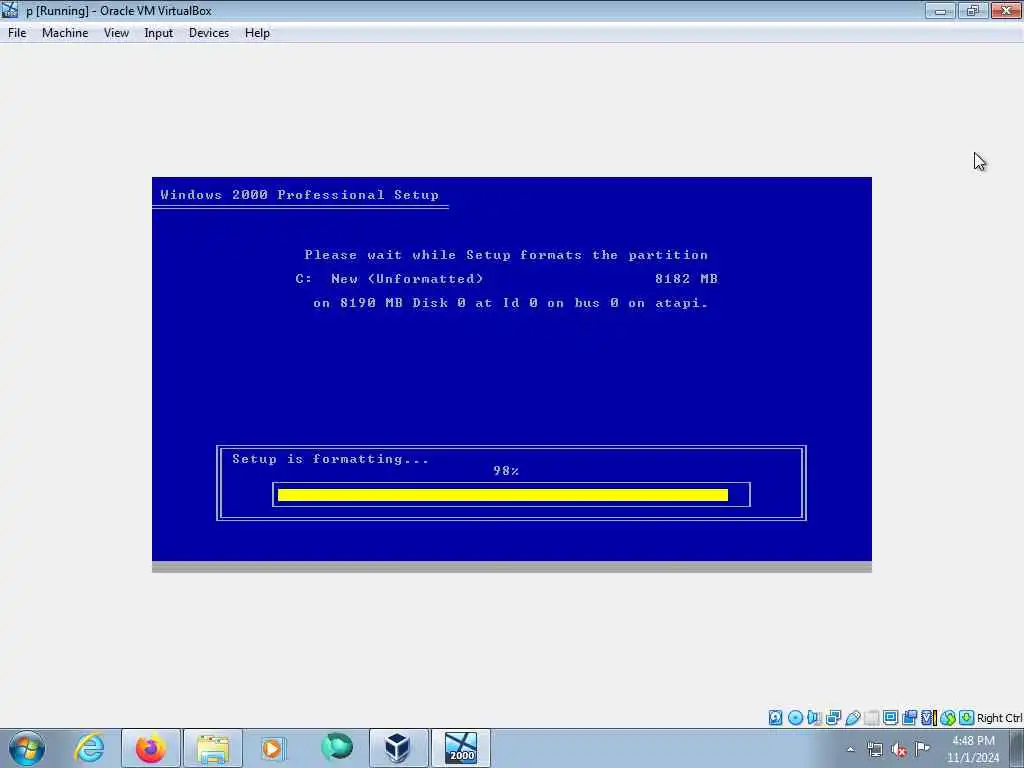
Task: Open the Devices menu
Action: click(208, 33)
